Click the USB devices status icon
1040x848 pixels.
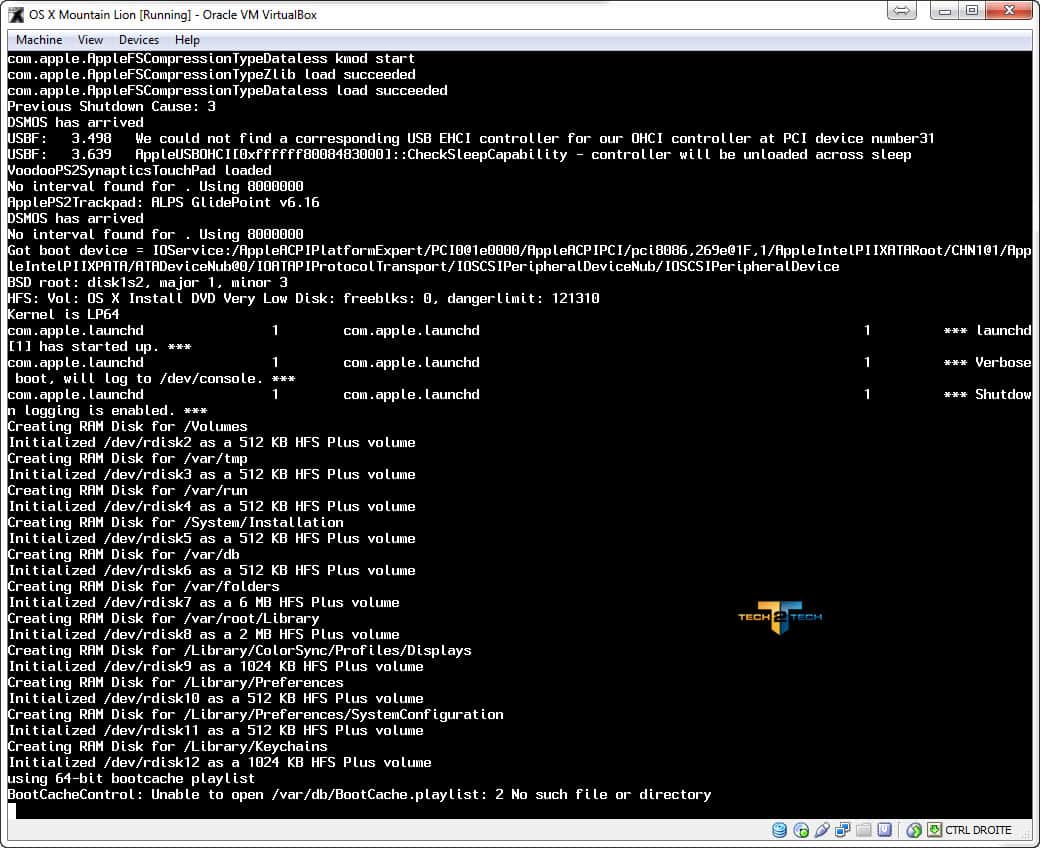coord(822,829)
